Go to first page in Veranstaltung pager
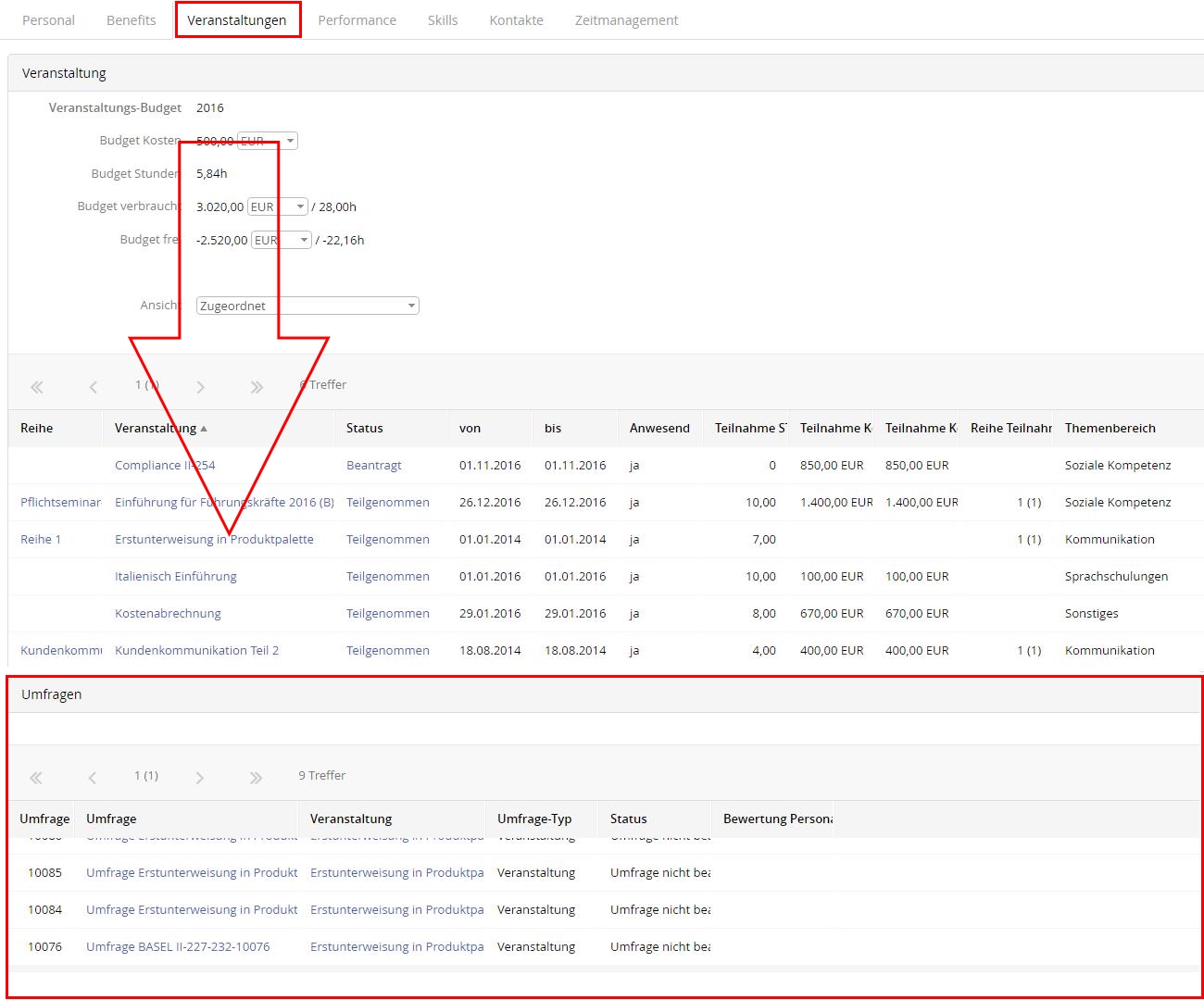1204x1000 pixels. click(x=37, y=387)
